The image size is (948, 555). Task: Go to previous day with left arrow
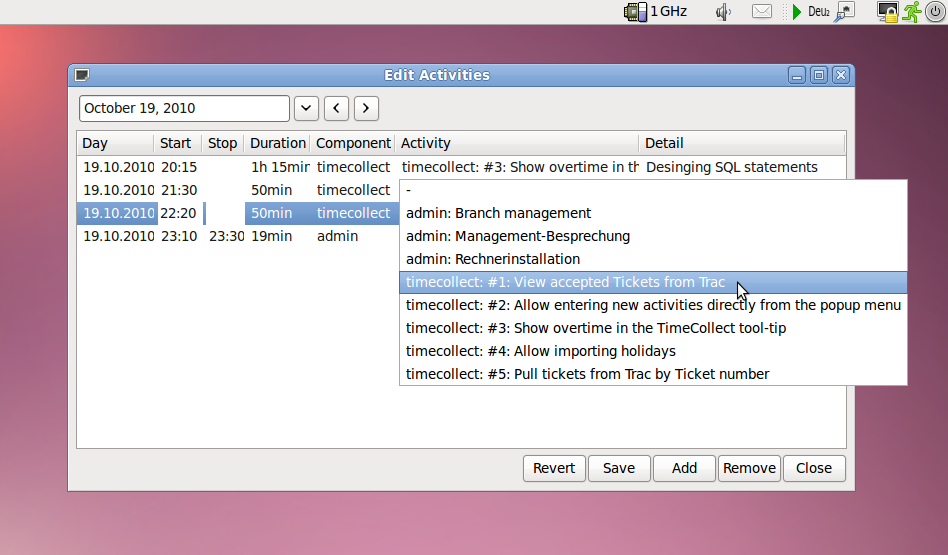337,108
